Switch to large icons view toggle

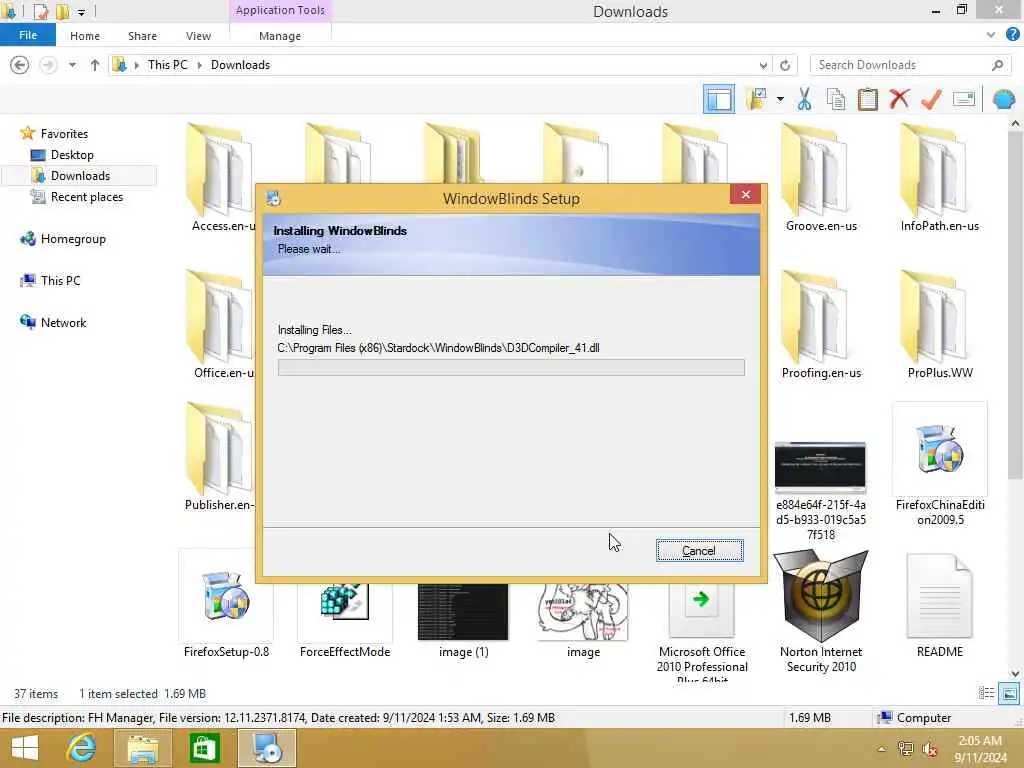[1009, 694]
